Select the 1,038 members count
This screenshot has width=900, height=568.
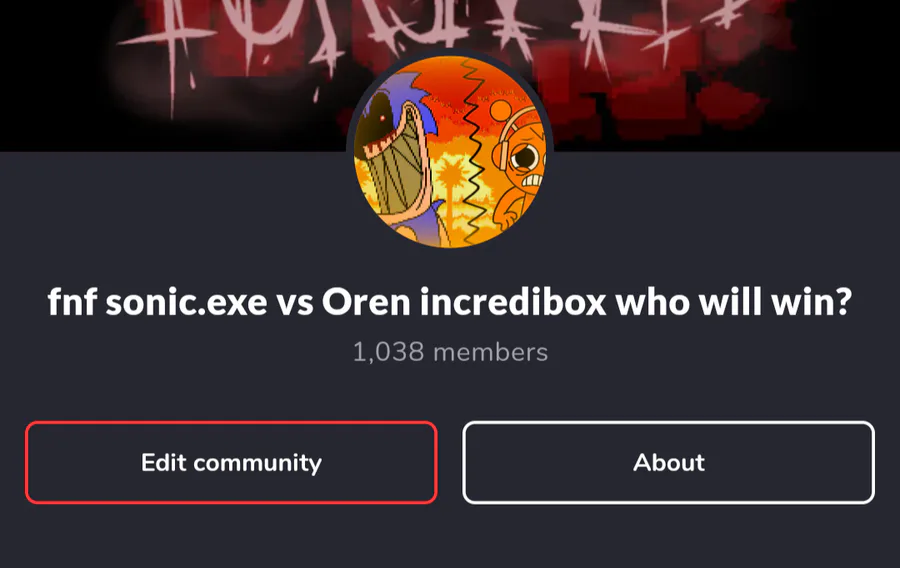click(450, 352)
